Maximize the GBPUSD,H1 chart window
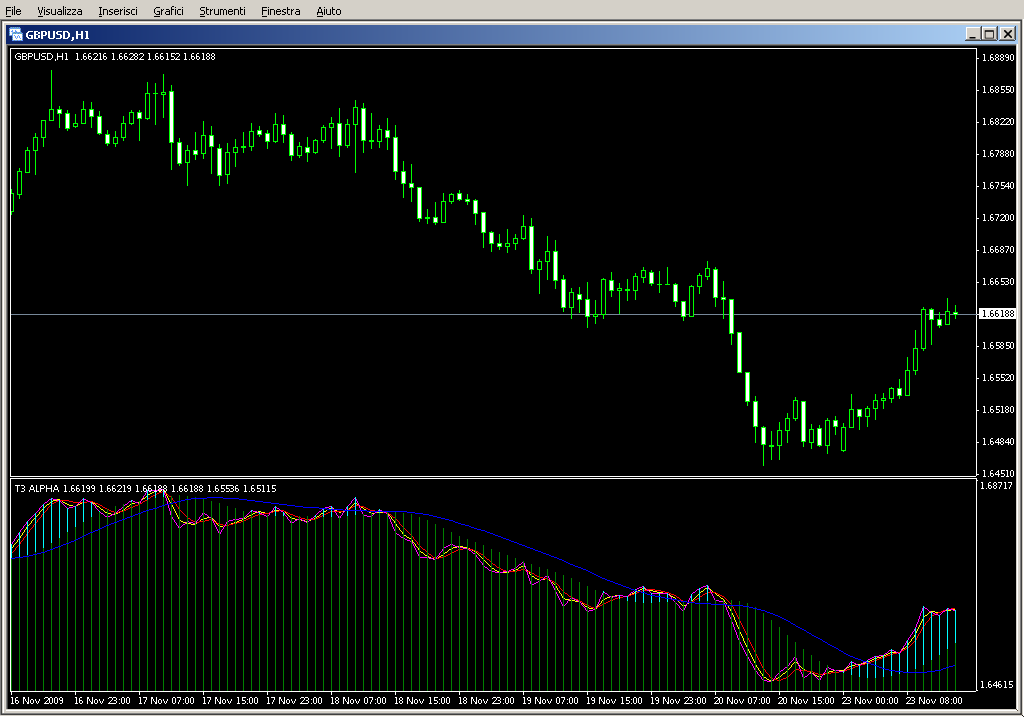 point(989,34)
